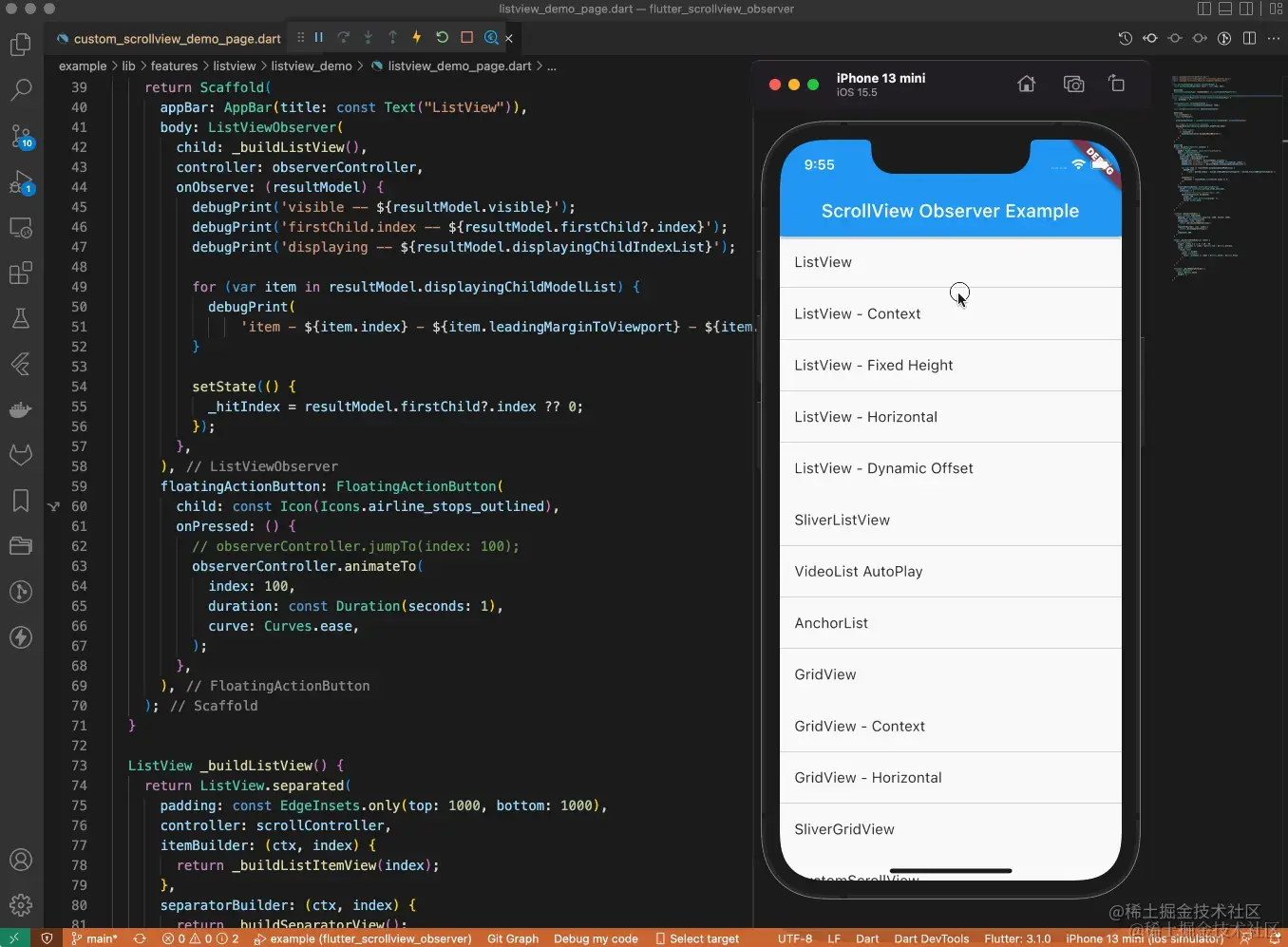The height and width of the screenshot is (947, 1288).
Task: Customize layout from the title bar
Action: pos(1276,9)
